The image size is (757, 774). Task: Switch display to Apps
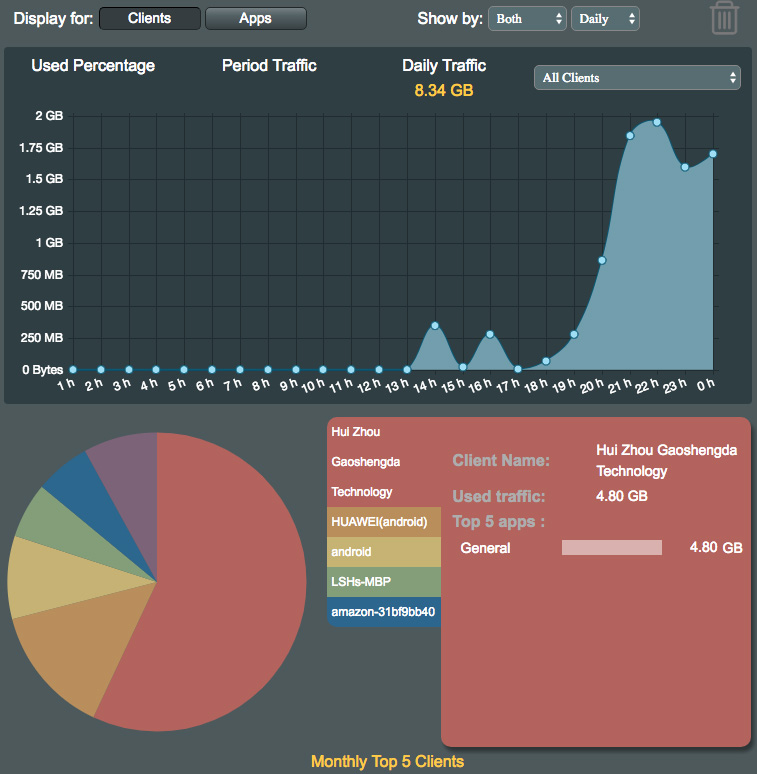pyautogui.click(x=255, y=18)
